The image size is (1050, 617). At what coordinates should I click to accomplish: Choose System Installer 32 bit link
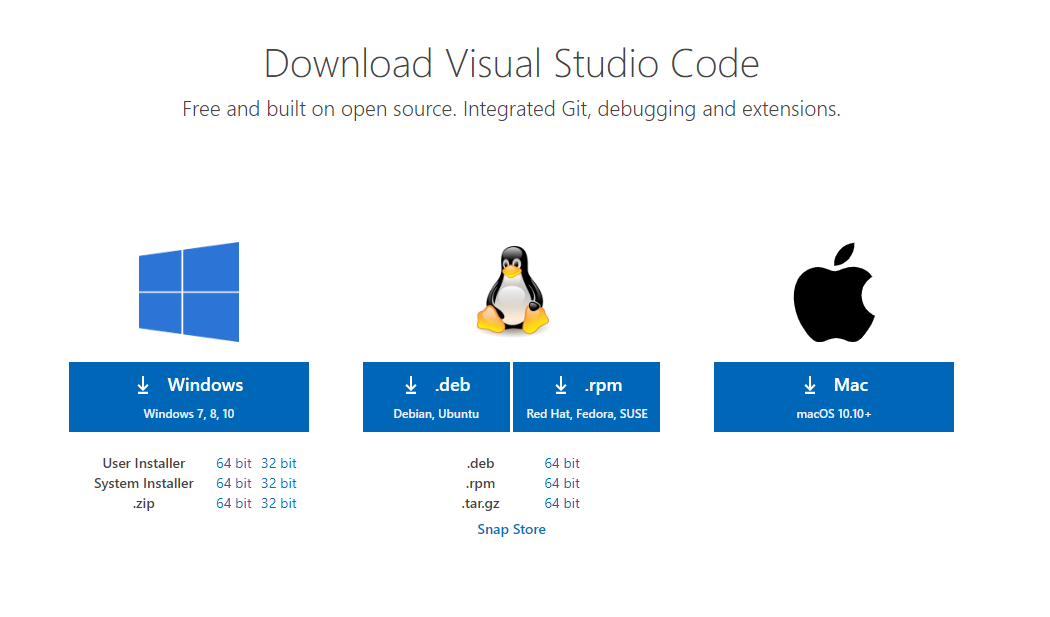pyautogui.click(x=279, y=483)
